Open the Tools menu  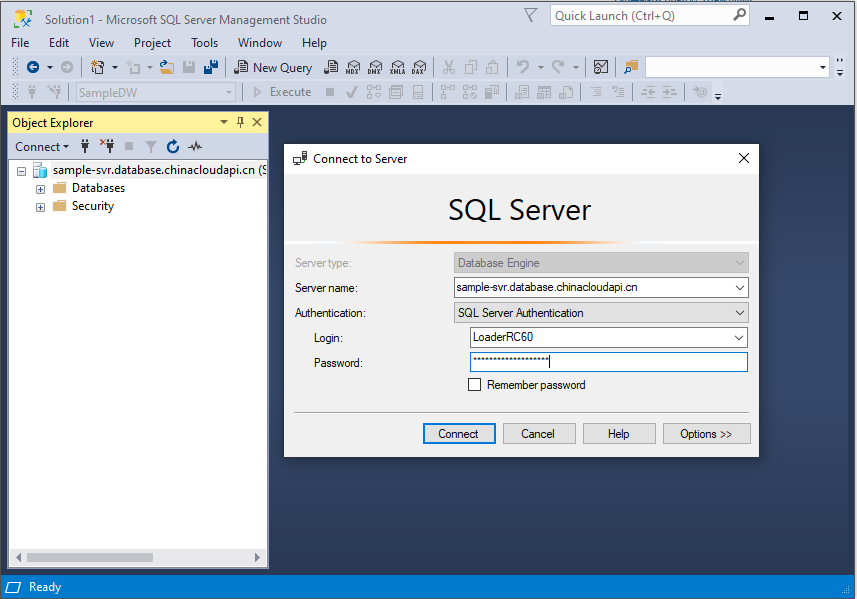point(204,43)
